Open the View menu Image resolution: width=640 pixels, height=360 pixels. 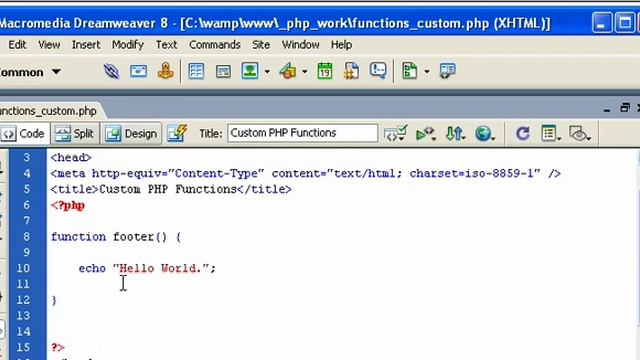49,44
